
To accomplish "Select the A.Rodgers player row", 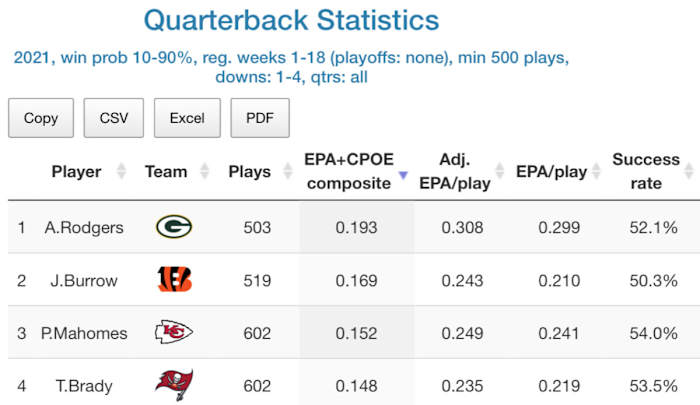I will 84,228.
